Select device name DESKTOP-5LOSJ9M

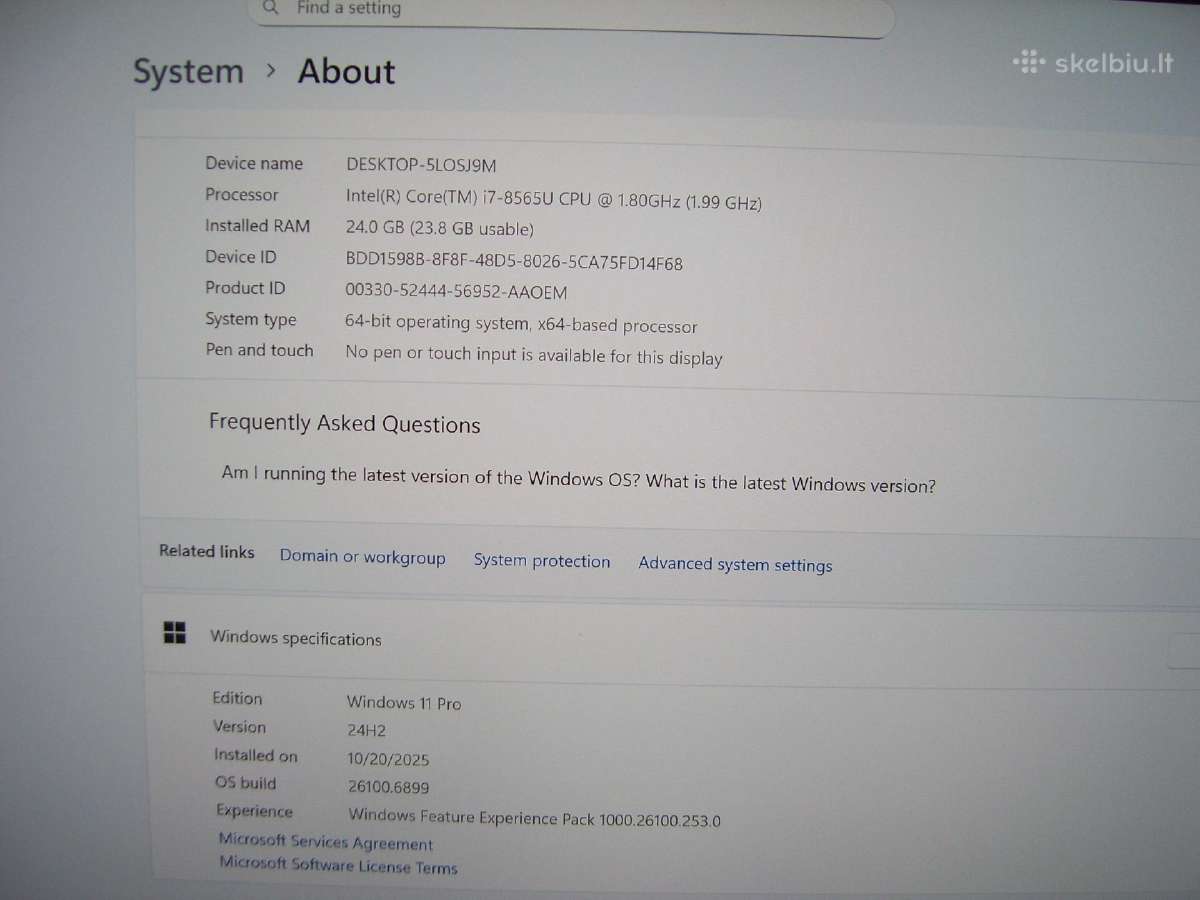pos(421,165)
